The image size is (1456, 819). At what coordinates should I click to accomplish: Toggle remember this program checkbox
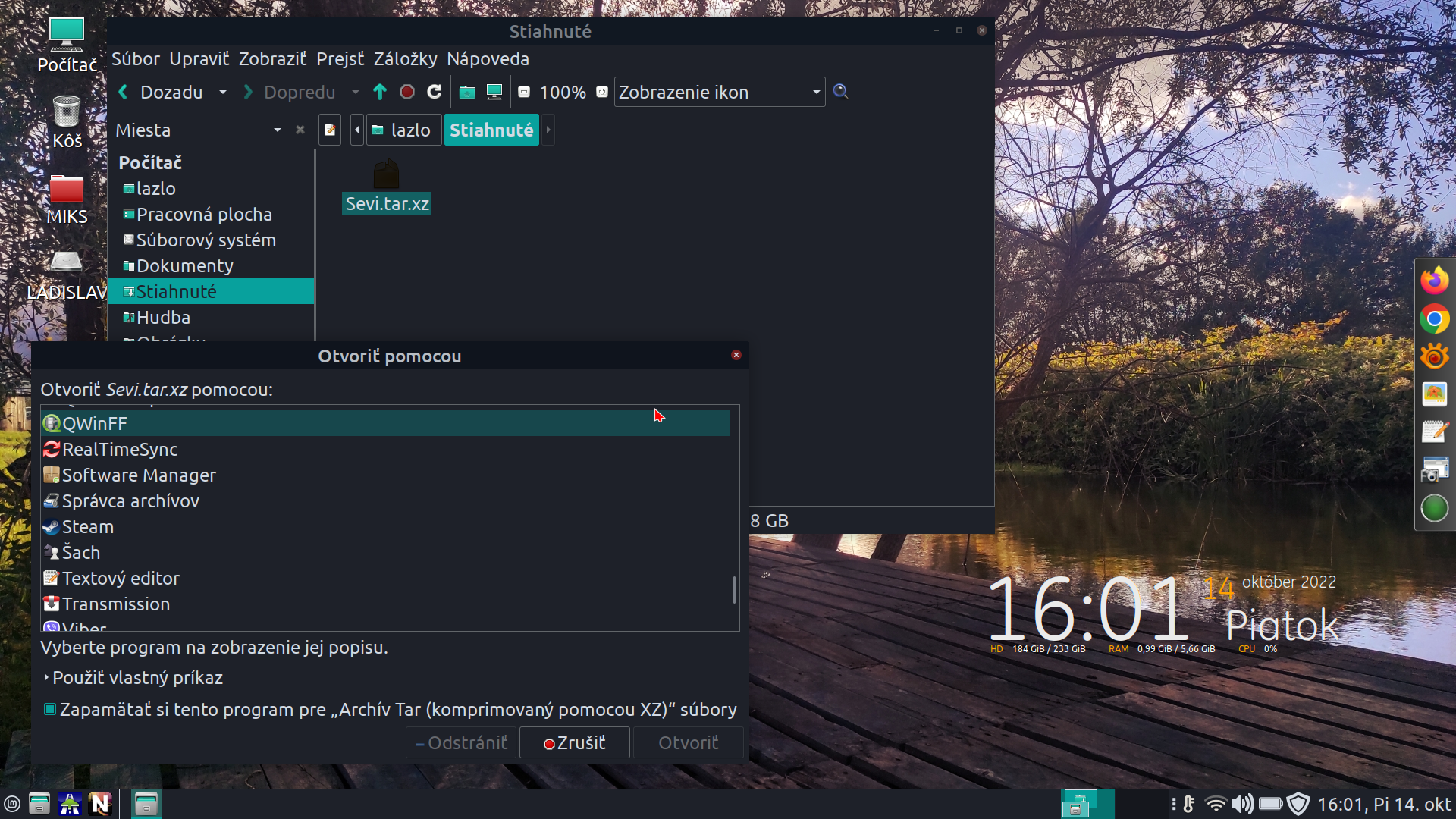click(50, 709)
